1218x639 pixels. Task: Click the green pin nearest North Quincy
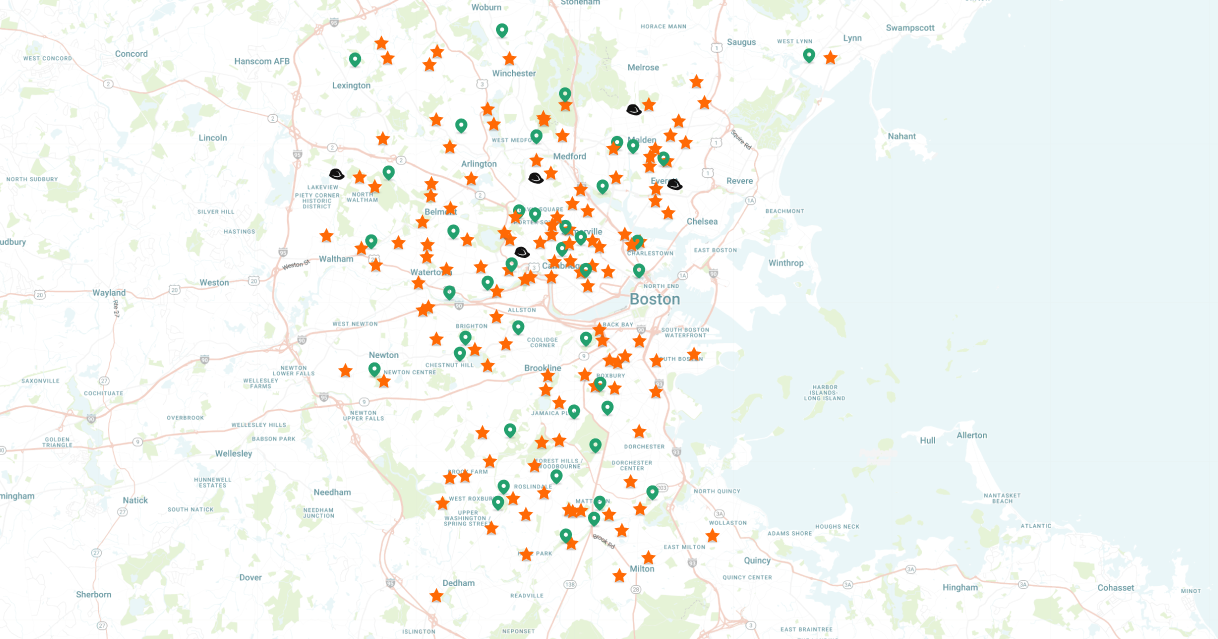coord(652,492)
